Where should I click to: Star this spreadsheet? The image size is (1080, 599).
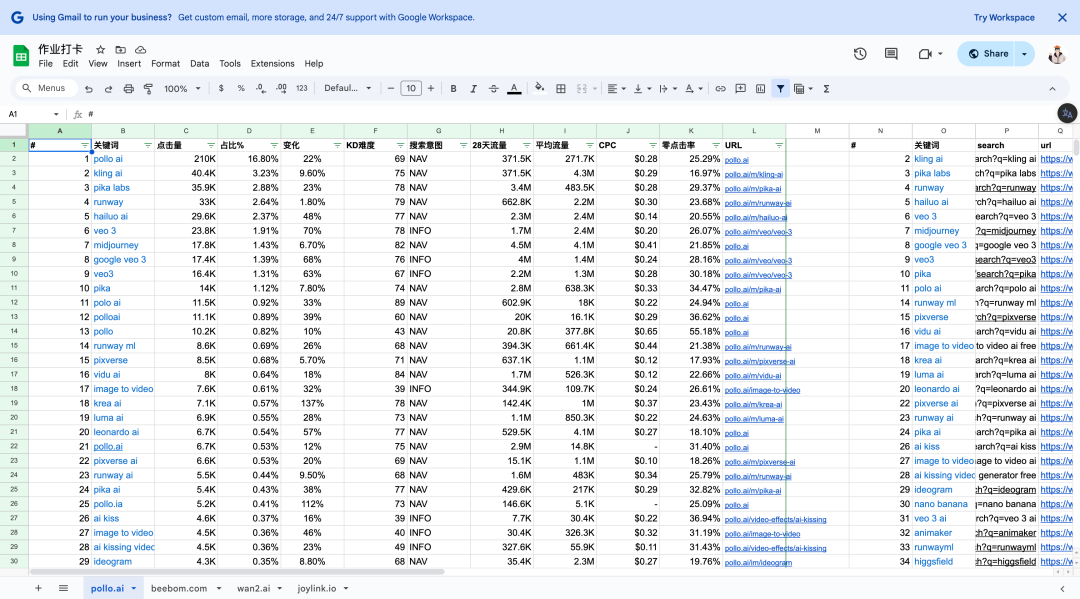point(101,50)
